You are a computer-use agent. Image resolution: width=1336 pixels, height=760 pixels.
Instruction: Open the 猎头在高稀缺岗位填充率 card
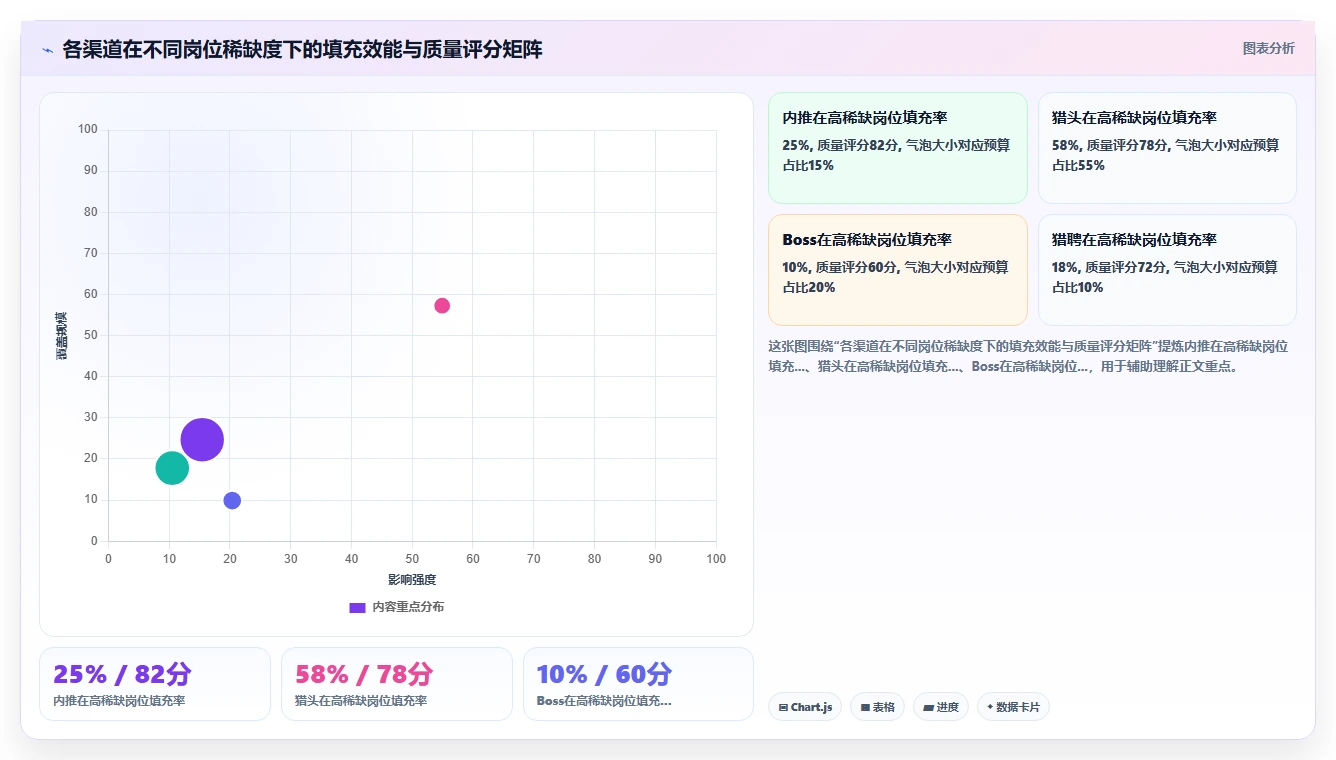[x=1167, y=148]
